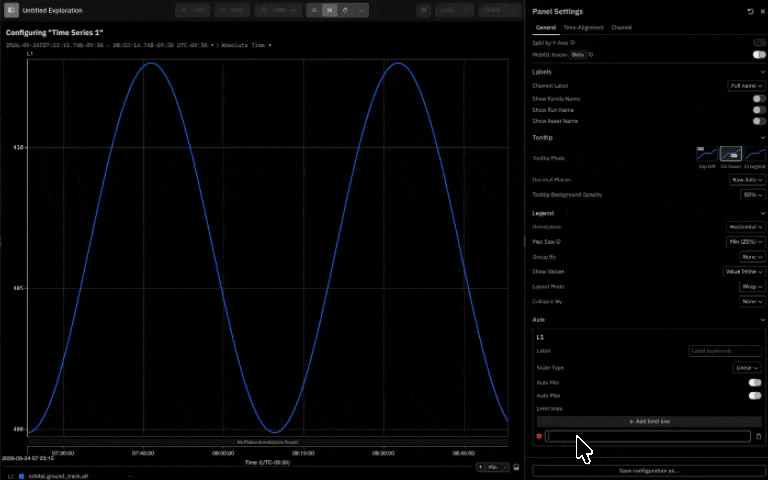This screenshot has height=480, width=768.
Task: Click the info icon next to WebGL traces Beta
Action: (x=591, y=55)
